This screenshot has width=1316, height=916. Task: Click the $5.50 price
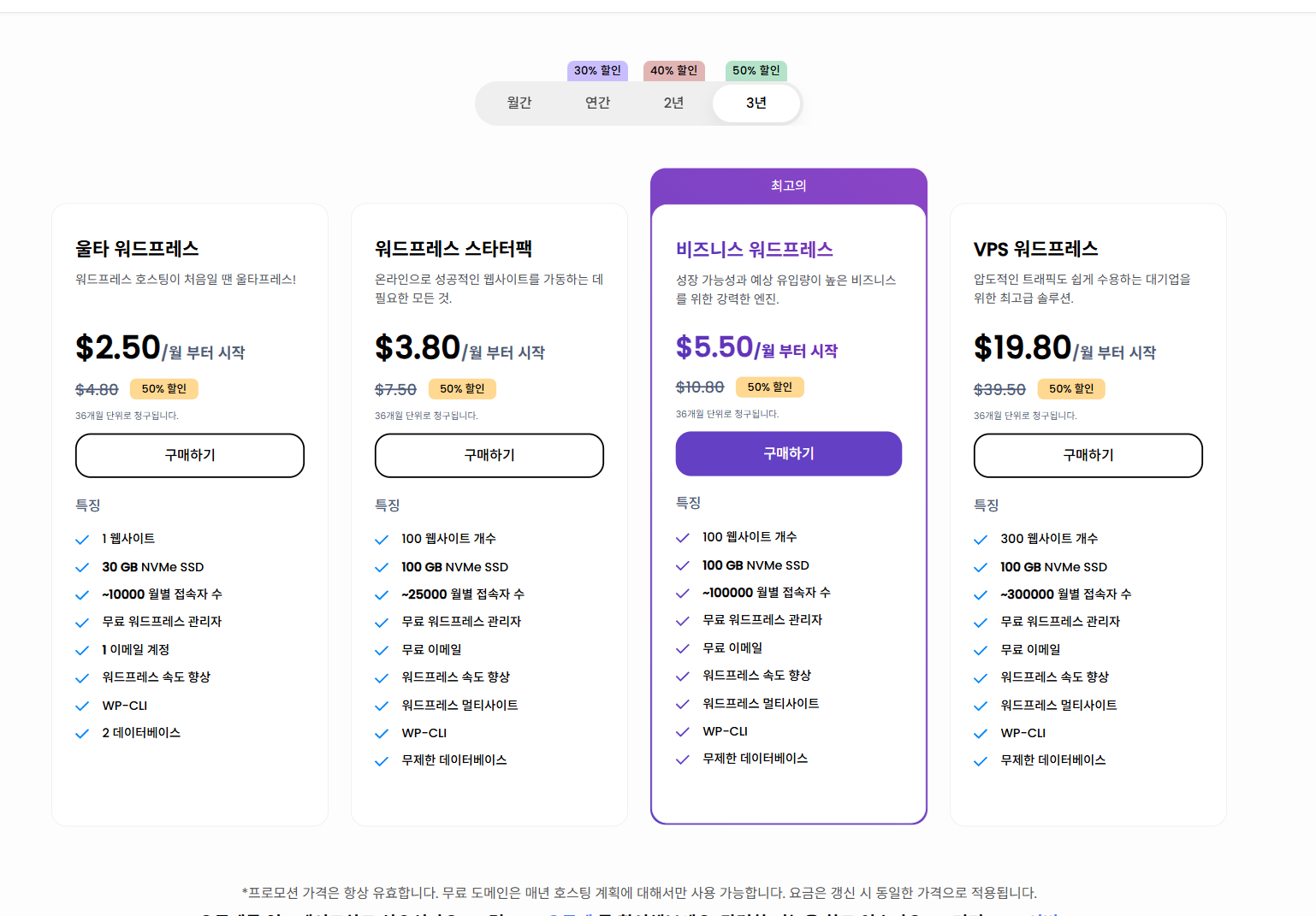click(714, 346)
